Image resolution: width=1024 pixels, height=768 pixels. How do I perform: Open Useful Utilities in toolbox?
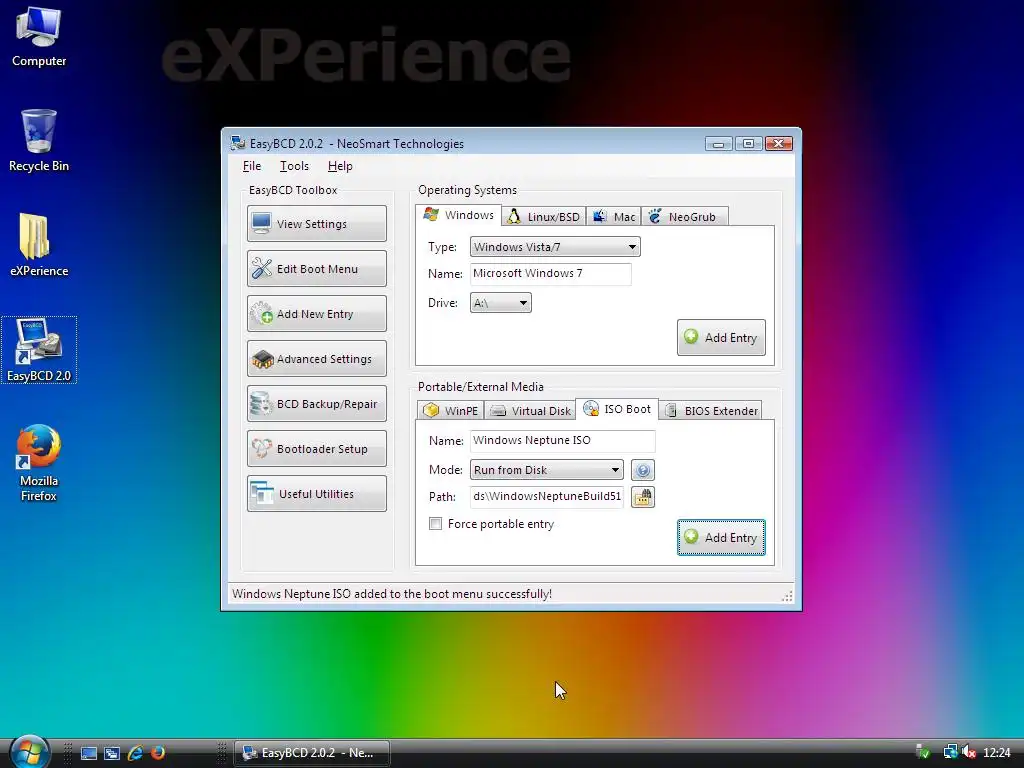click(317, 494)
